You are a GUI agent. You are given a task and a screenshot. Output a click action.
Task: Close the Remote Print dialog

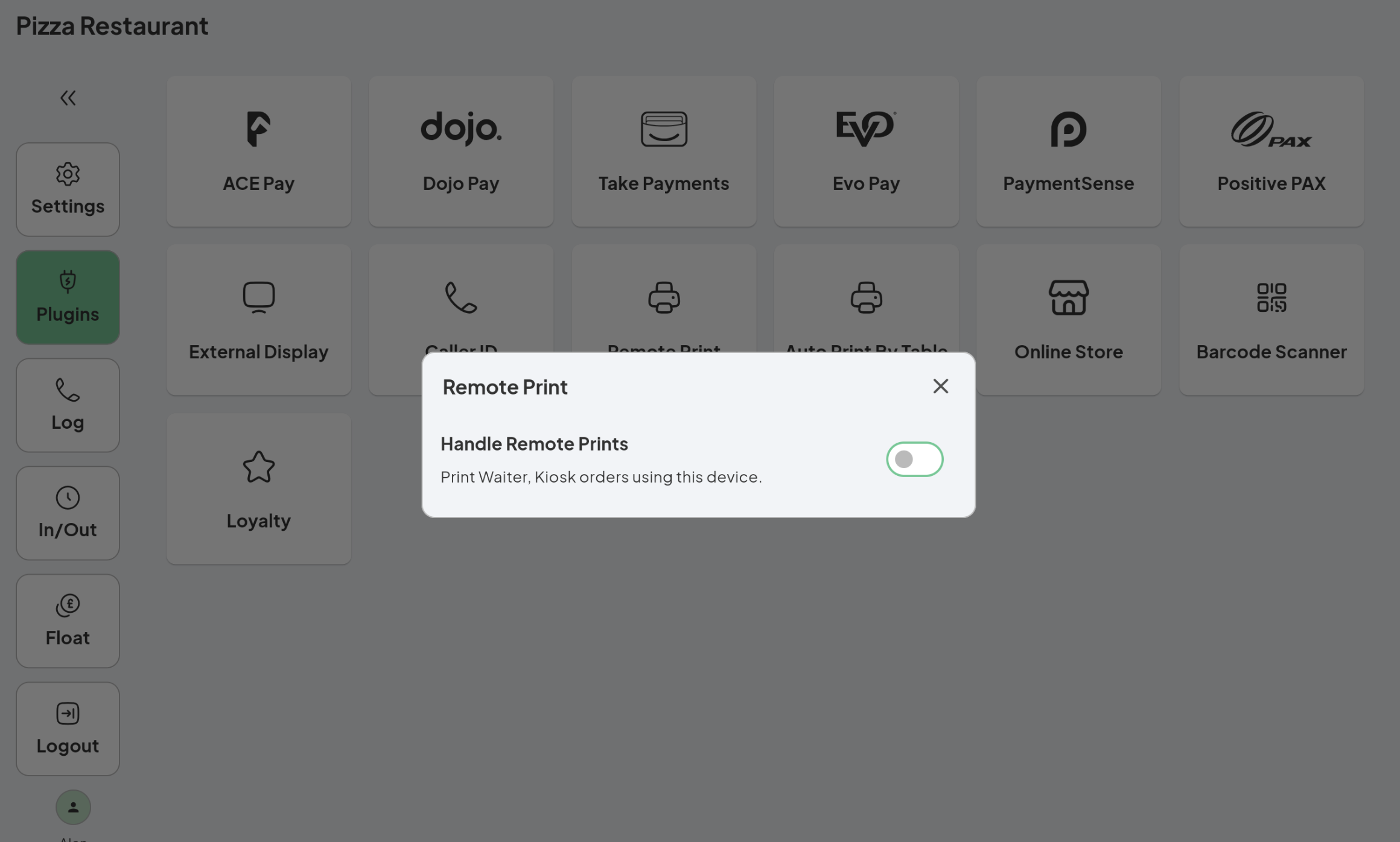[940, 386]
